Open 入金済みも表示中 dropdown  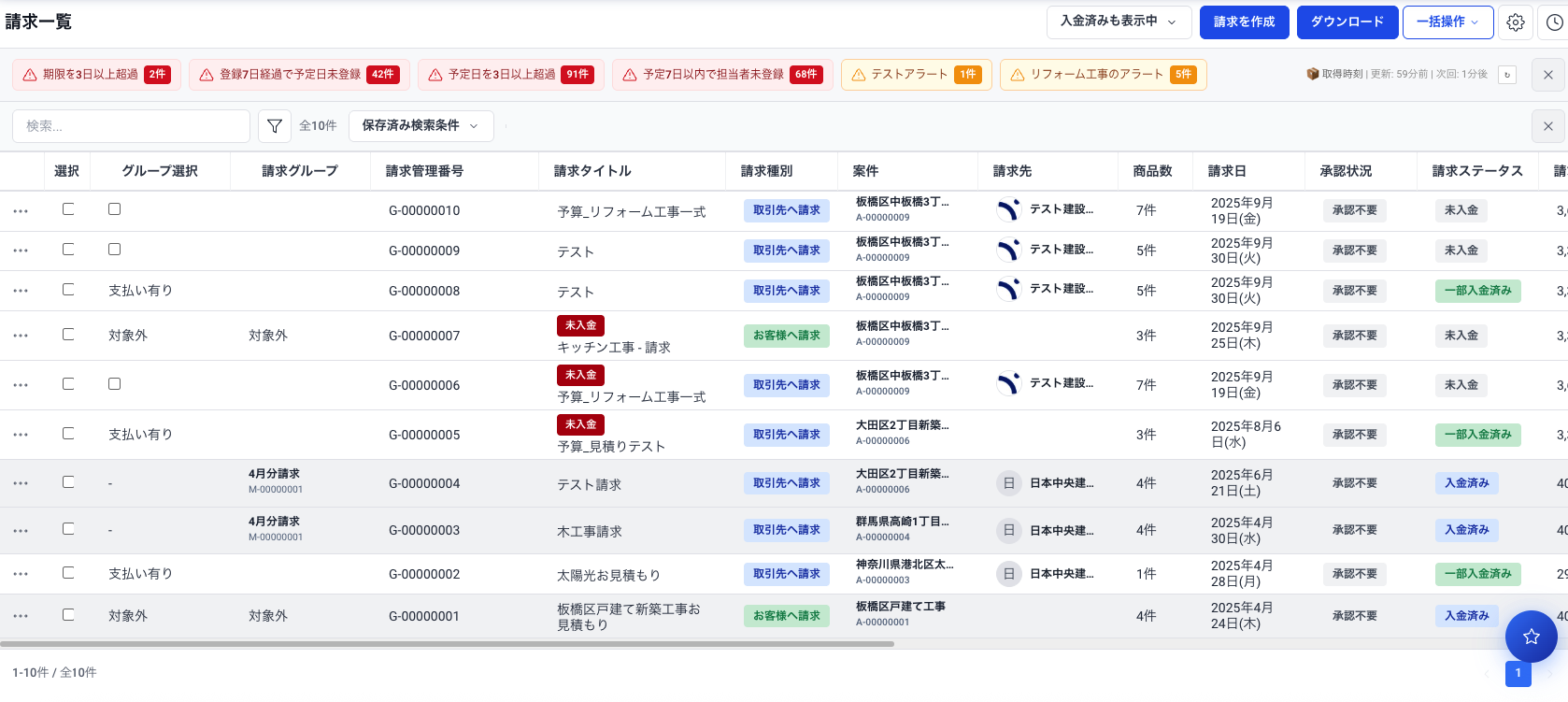[1119, 21]
